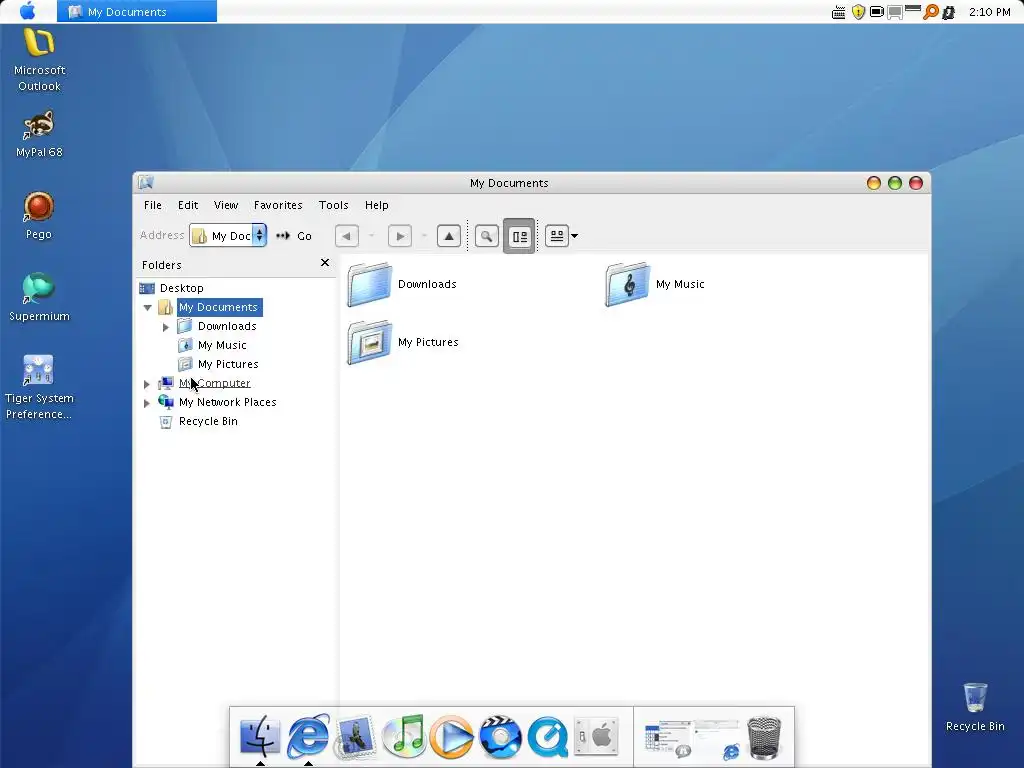Screen dimensions: 1024x768
Task: Expand the My Computer tree node
Action: [147, 384]
